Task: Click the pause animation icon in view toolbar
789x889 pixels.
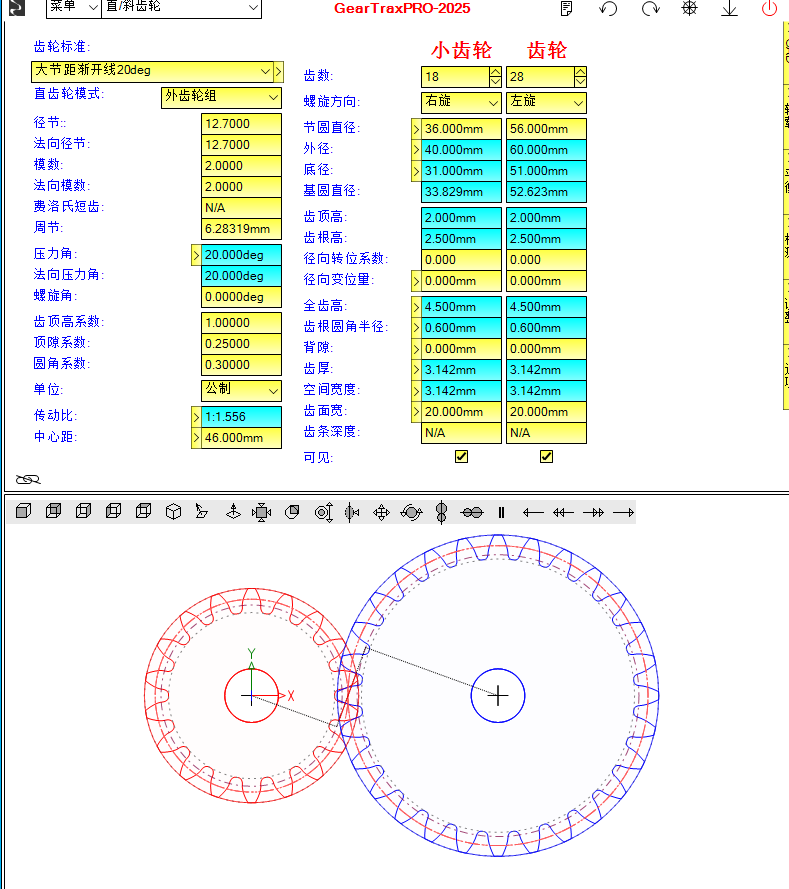Action: [x=501, y=512]
